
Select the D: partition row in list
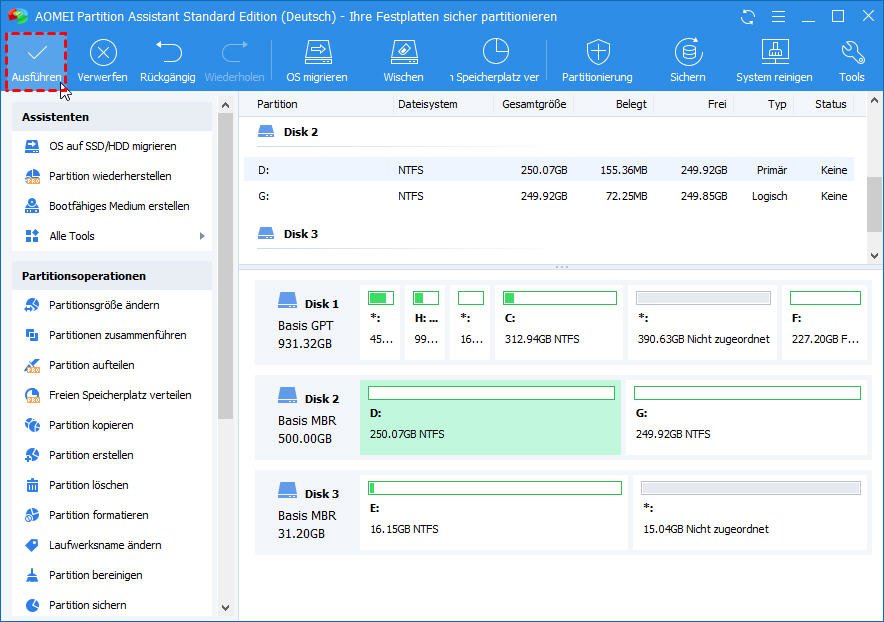[549, 170]
